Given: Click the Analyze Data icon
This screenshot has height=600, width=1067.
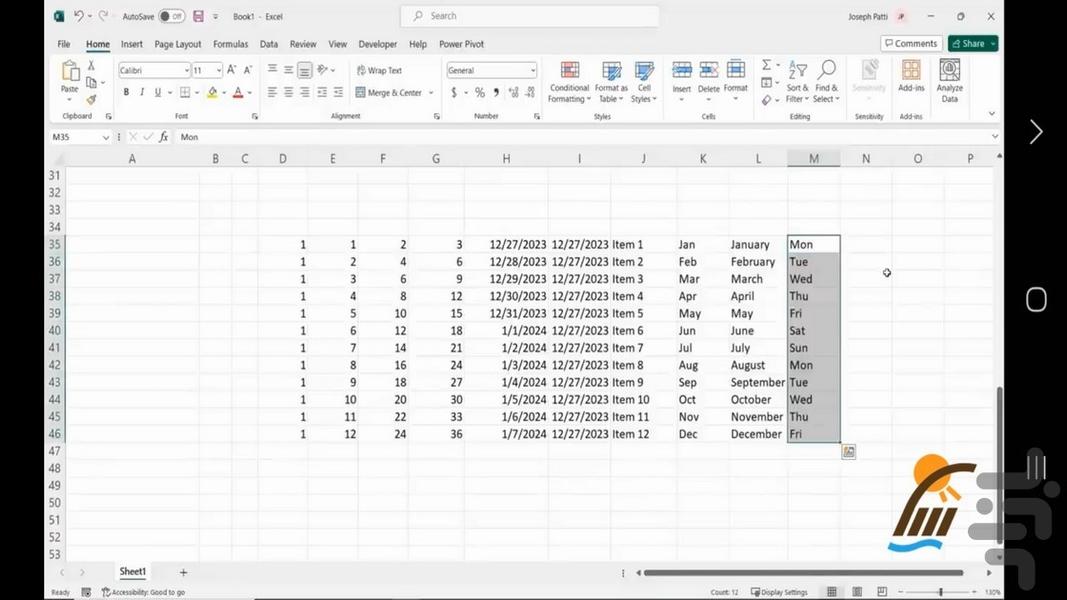Looking at the screenshot, I should click(x=949, y=80).
